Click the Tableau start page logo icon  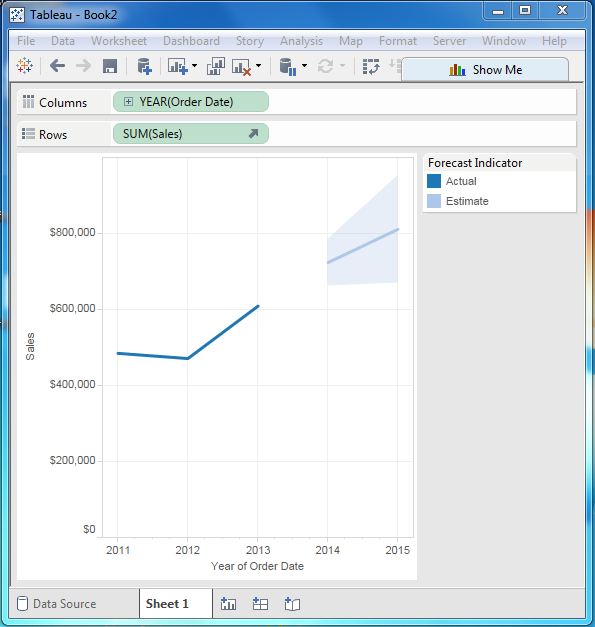click(x=24, y=66)
